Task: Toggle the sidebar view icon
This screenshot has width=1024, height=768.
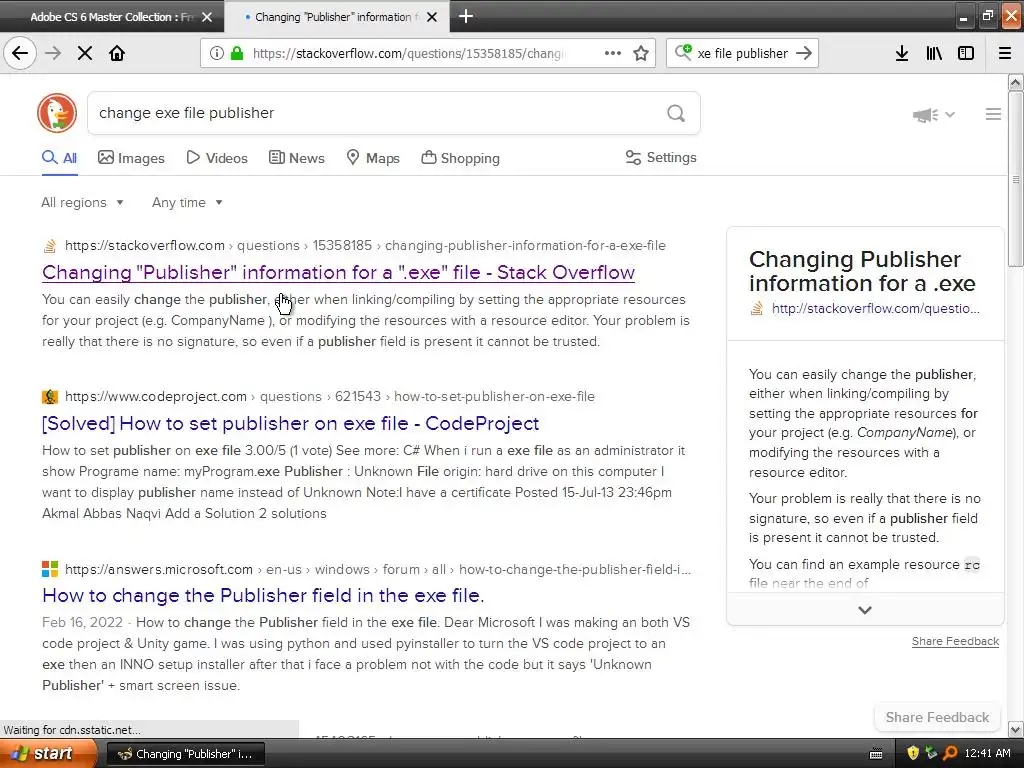Action: (x=966, y=53)
